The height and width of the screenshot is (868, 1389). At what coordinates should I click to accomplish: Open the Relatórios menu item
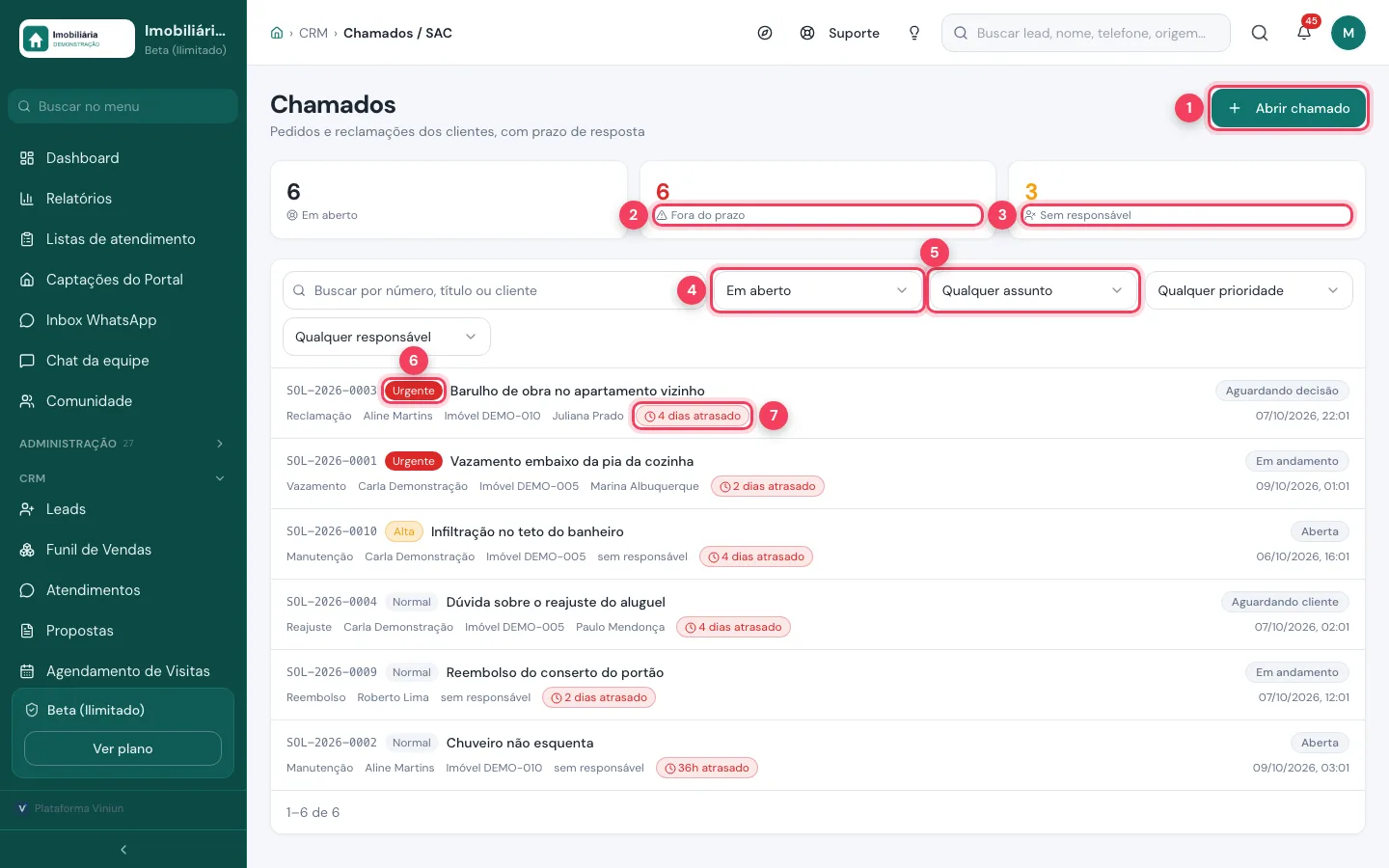(x=123, y=199)
